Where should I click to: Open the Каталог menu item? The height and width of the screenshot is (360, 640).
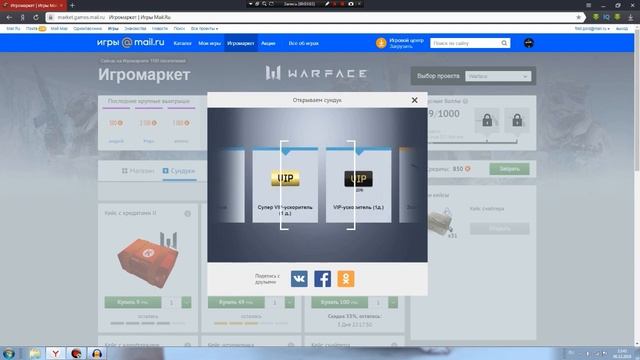pos(182,43)
